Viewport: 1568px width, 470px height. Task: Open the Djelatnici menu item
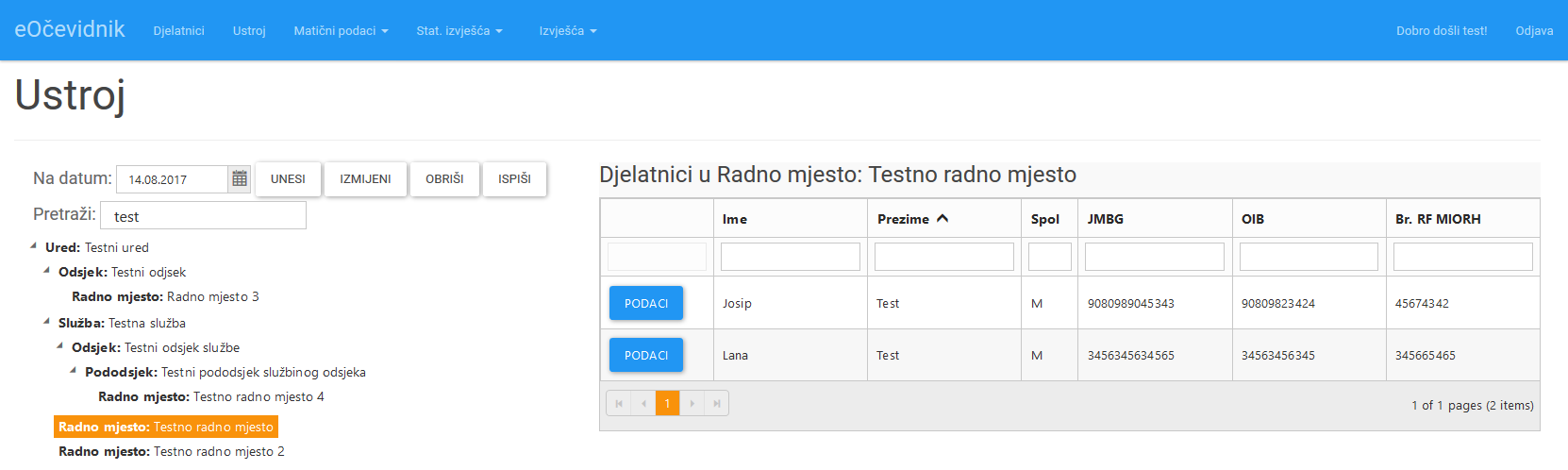click(x=179, y=30)
